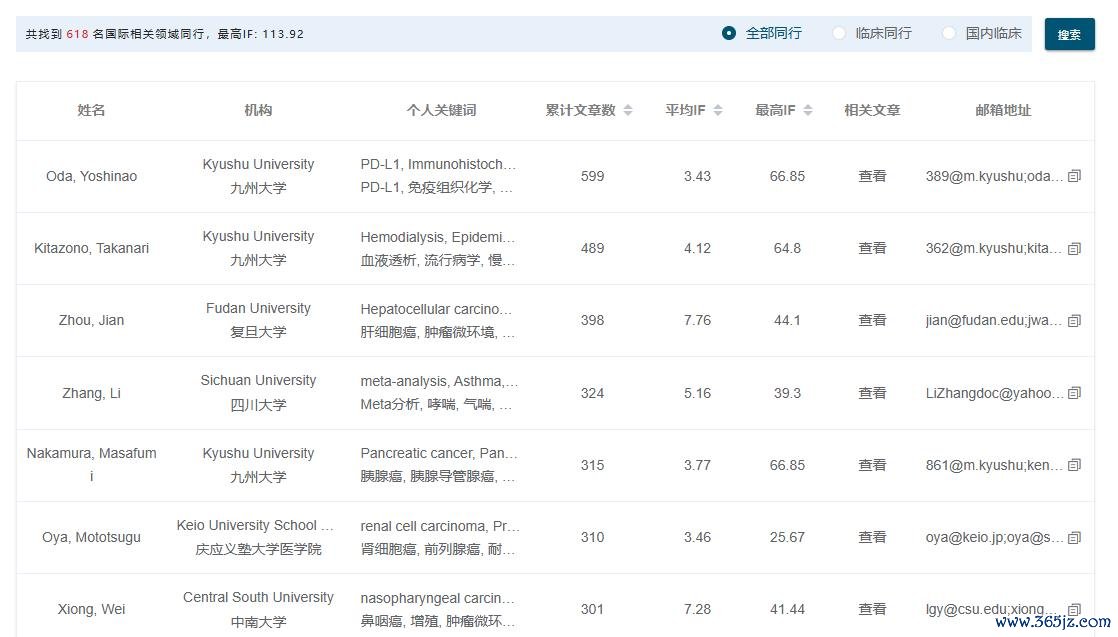The height and width of the screenshot is (637, 1118).
Task: Select the 国内临床 radio option
Action: [x=949, y=34]
